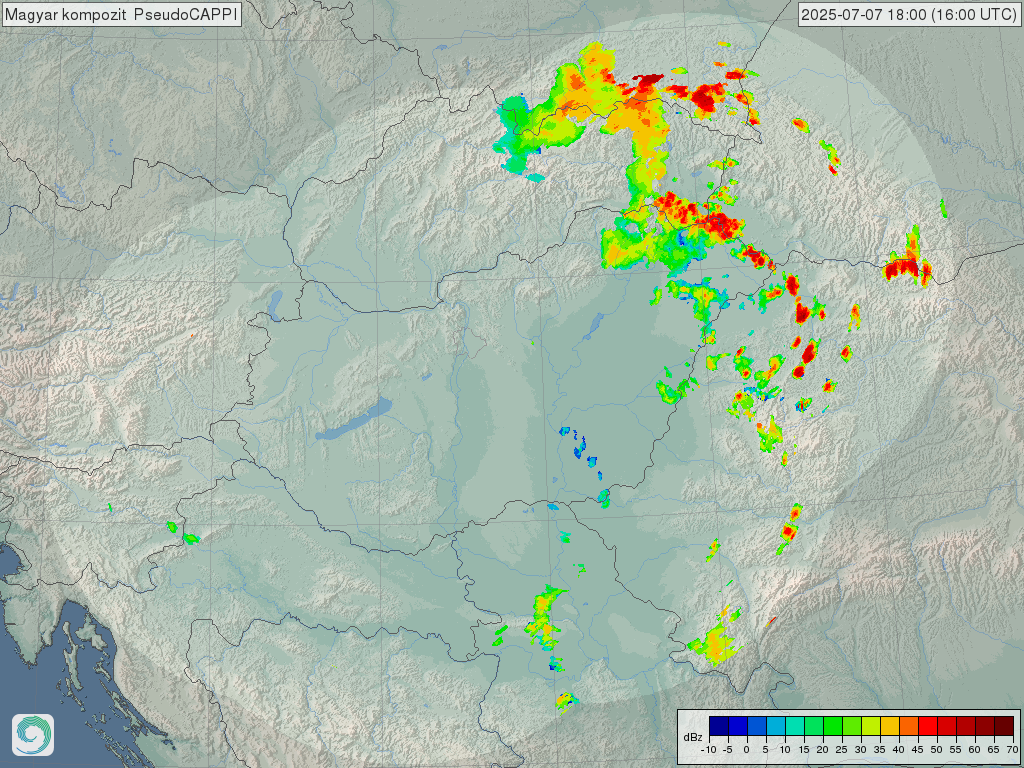Click Lake Neusiedl near the Austrian border
This screenshot has width=1024, height=768.
tap(276, 306)
